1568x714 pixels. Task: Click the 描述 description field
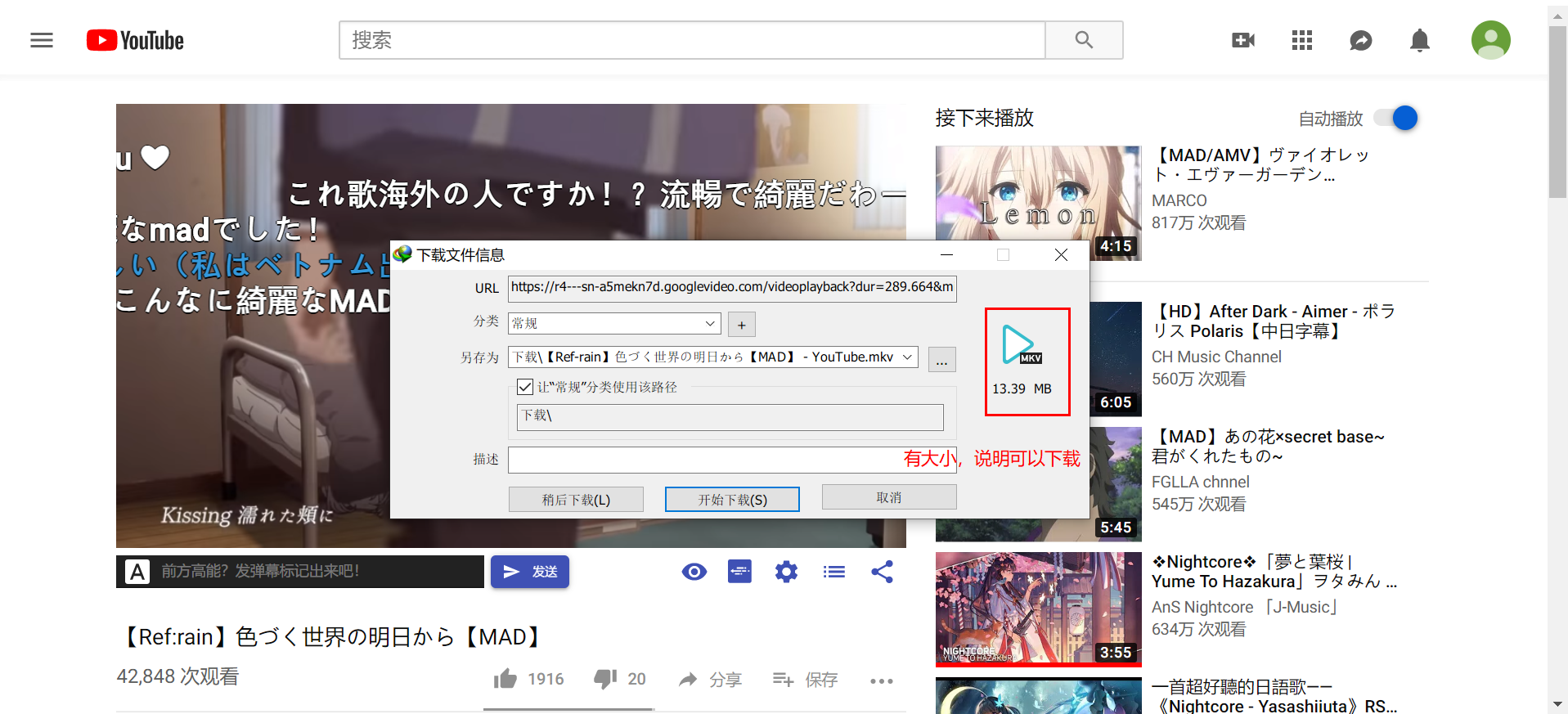point(732,460)
